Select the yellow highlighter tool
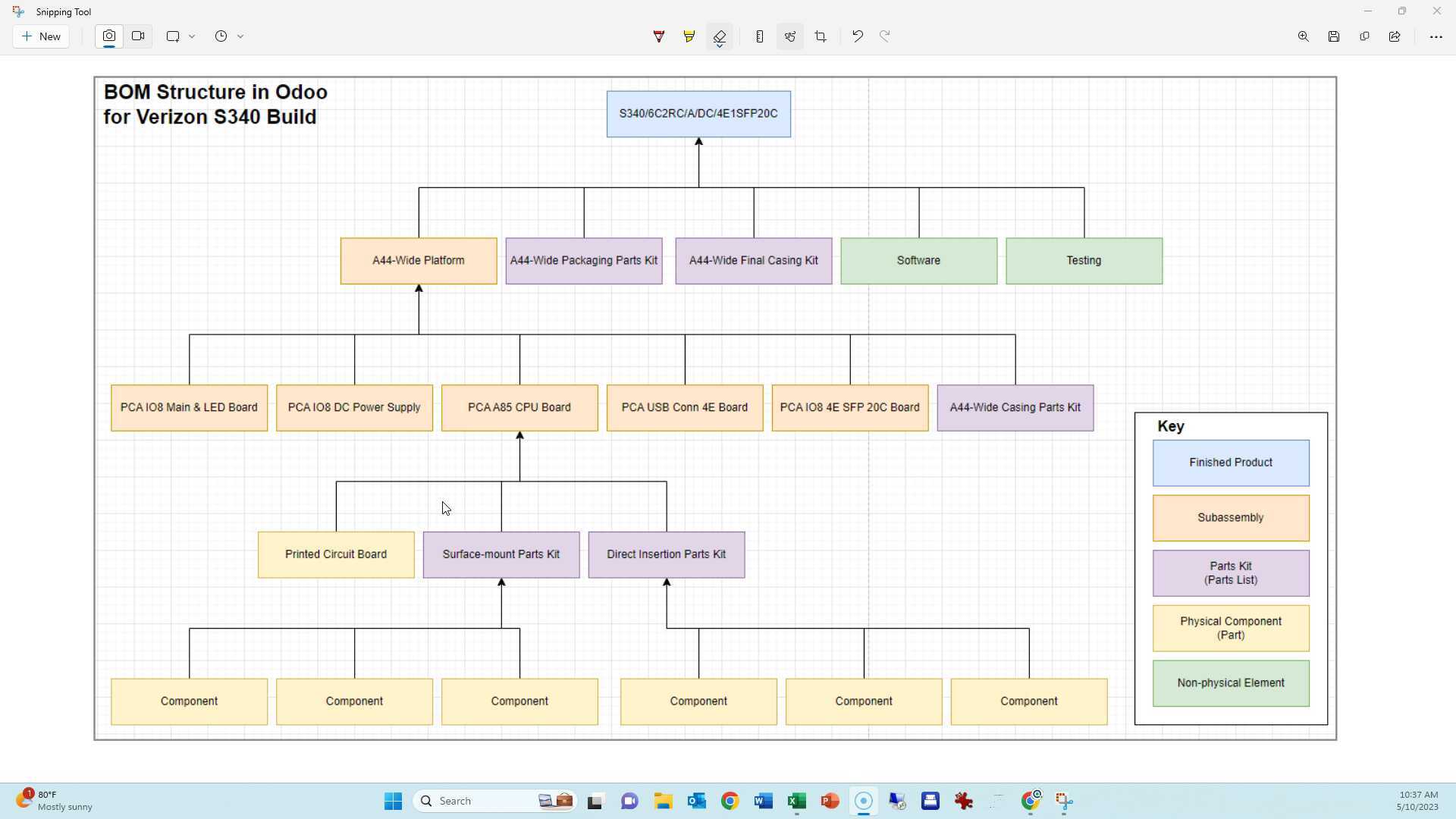This screenshot has width=1456, height=819. [689, 36]
